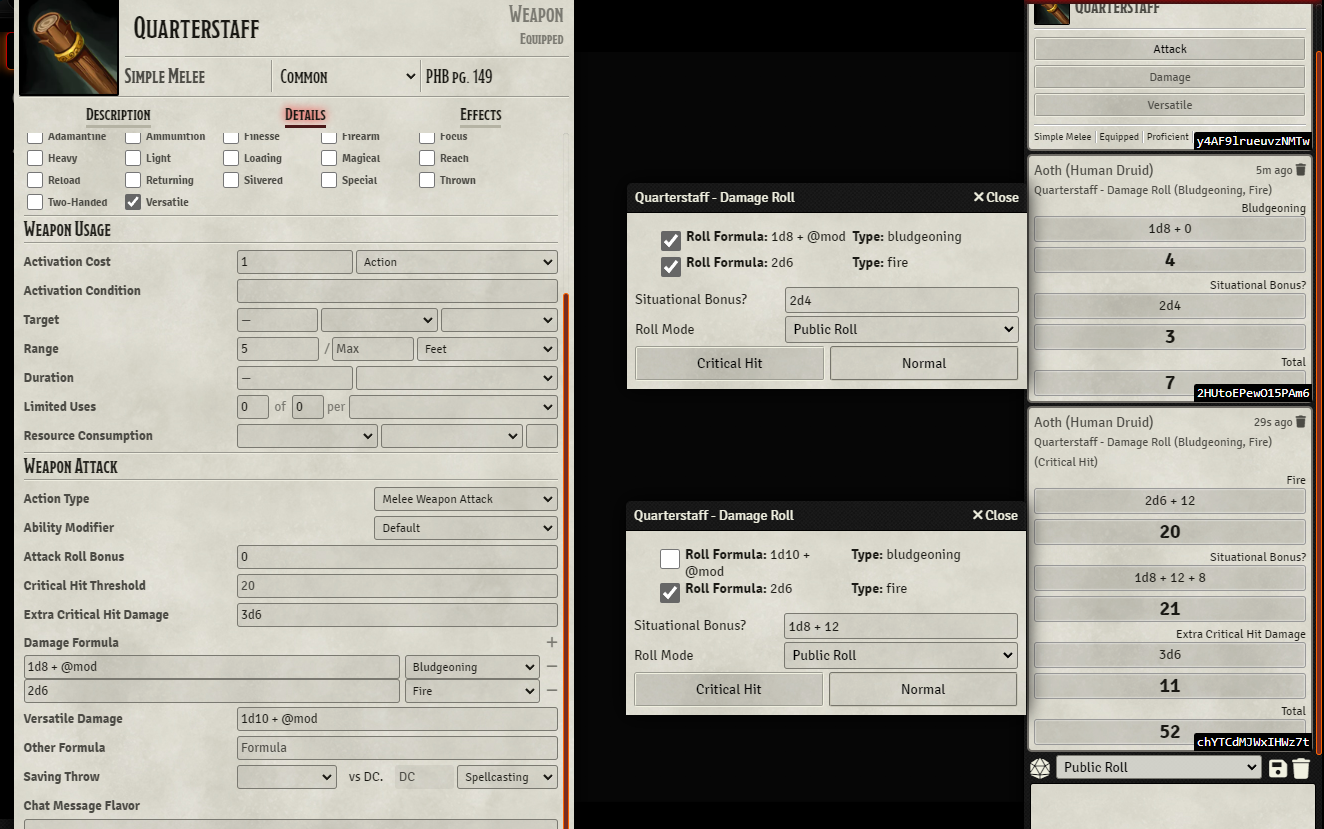The image size is (1324, 829).
Task: Change the Bludgeoning damage type dropdown
Action: tap(471, 666)
